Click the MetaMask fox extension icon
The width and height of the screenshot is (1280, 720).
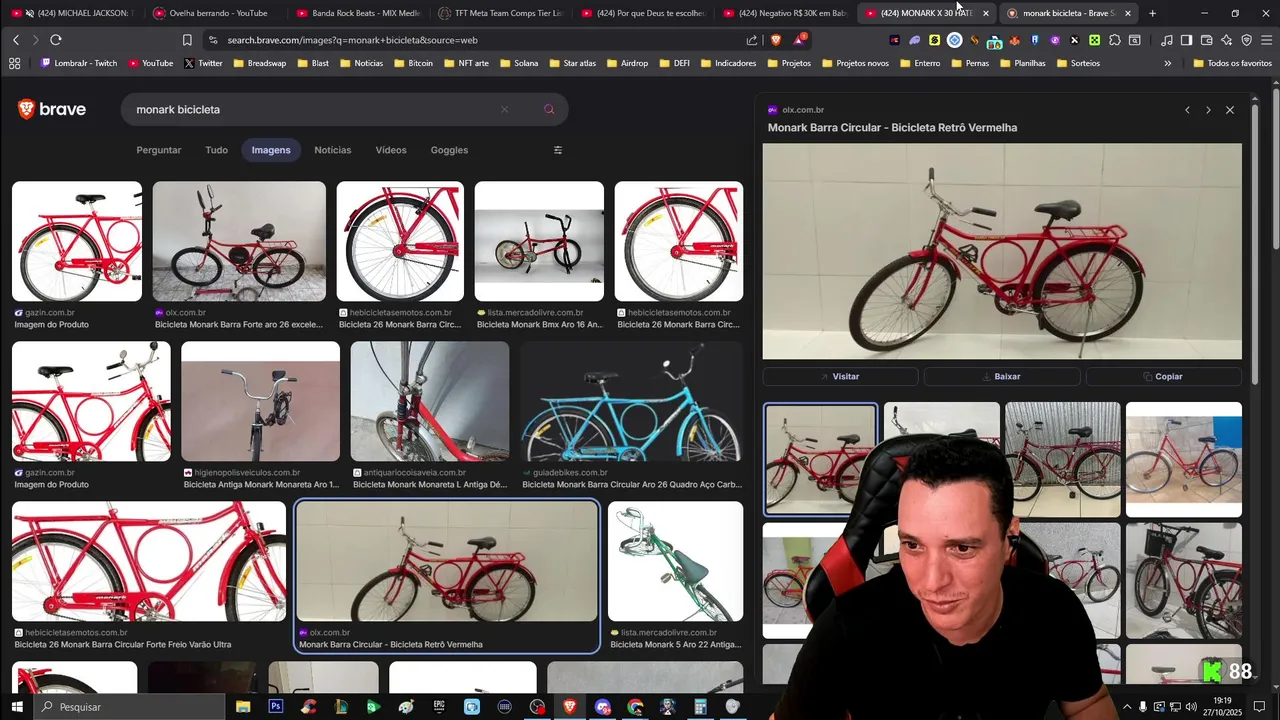(x=1014, y=40)
